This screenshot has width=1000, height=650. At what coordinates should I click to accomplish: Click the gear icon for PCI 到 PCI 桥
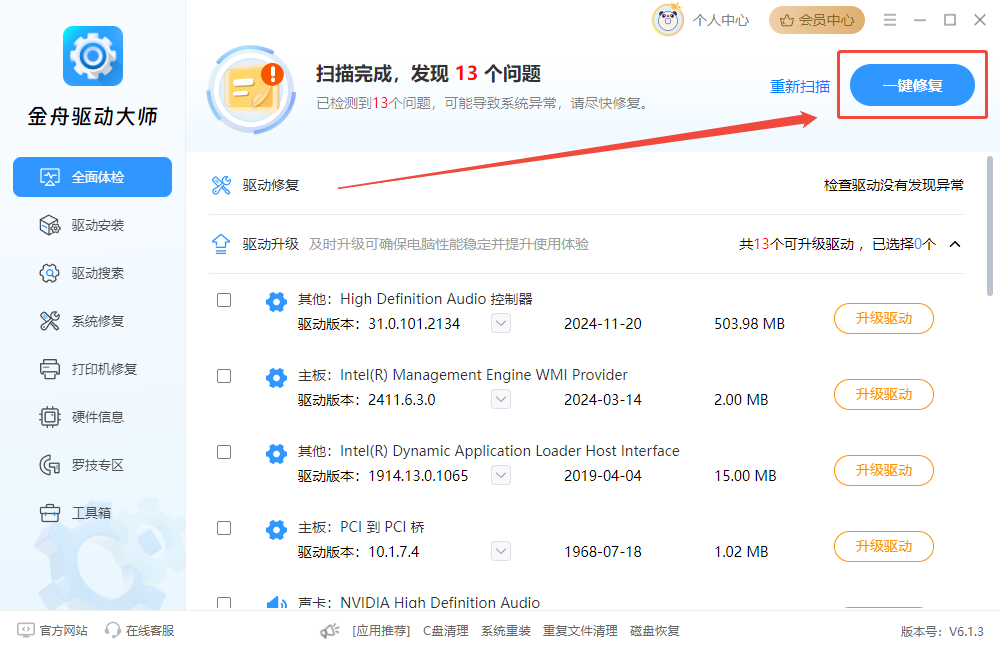point(276,529)
